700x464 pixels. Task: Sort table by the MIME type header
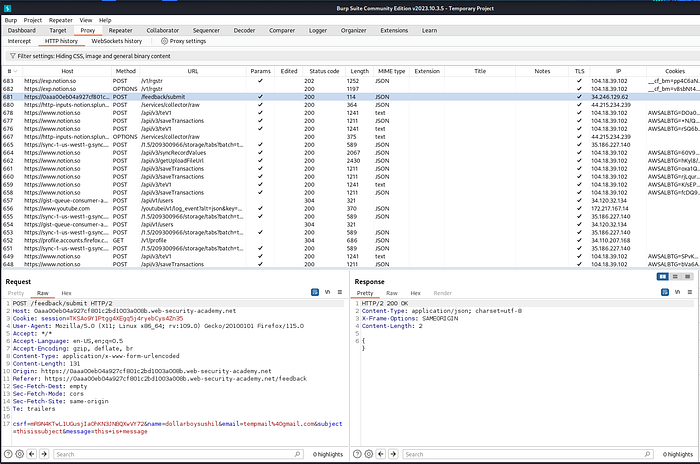pyautogui.click(x=392, y=71)
